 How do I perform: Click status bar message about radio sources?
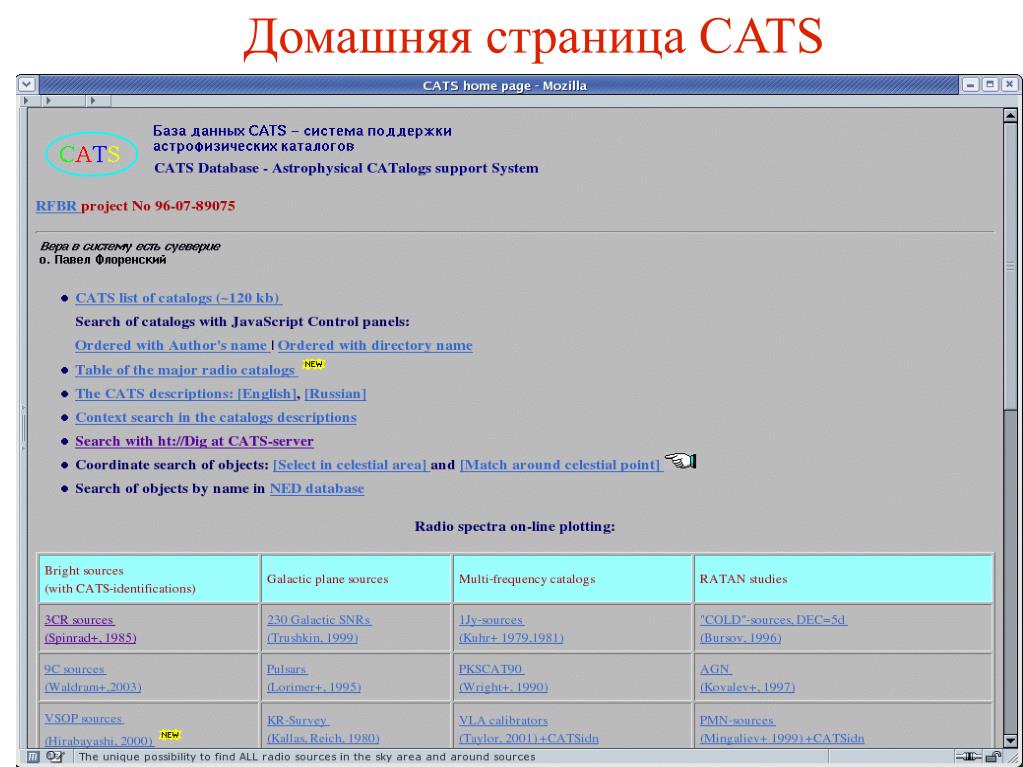tap(307, 757)
